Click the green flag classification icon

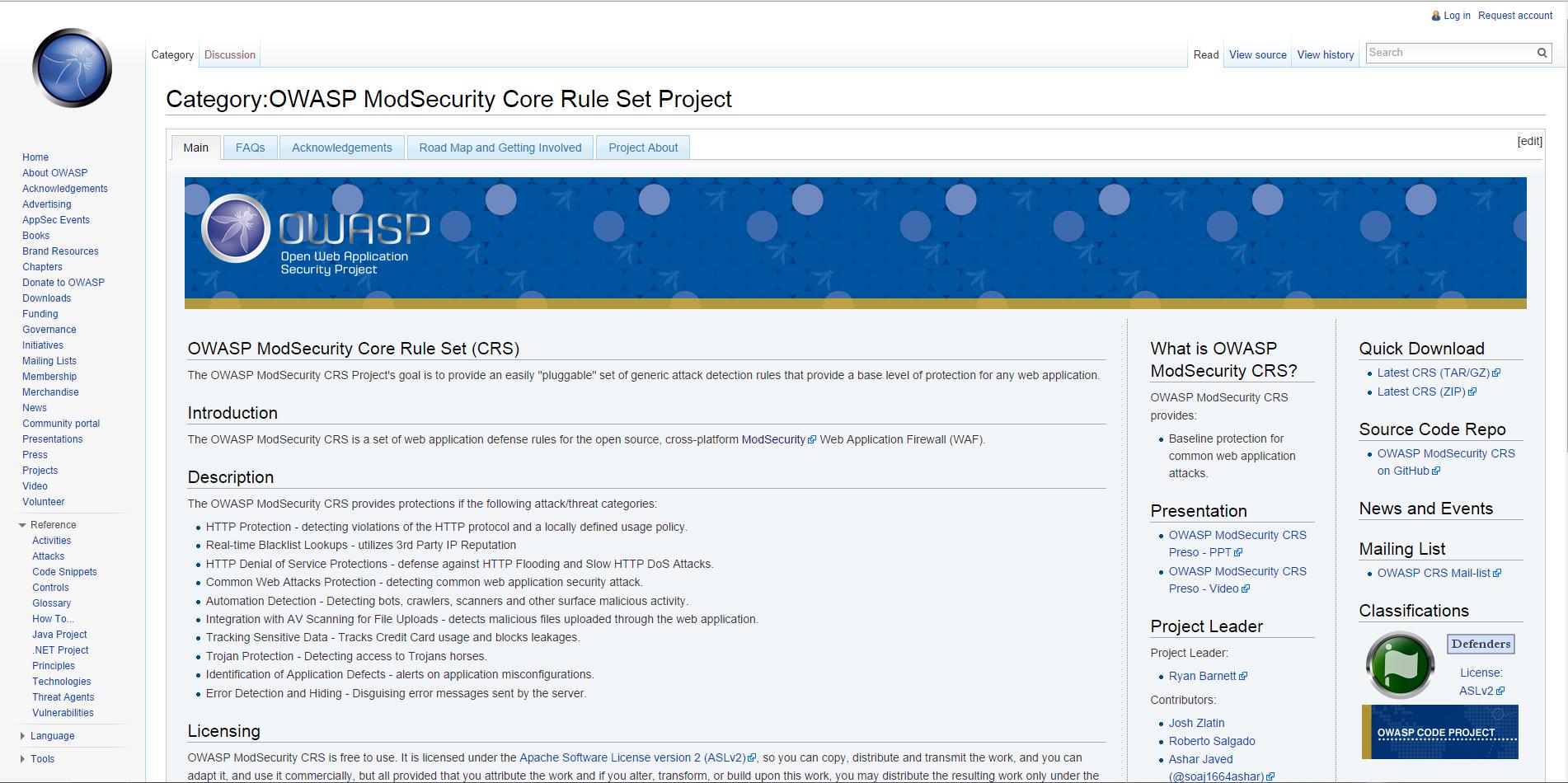[1400, 664]
